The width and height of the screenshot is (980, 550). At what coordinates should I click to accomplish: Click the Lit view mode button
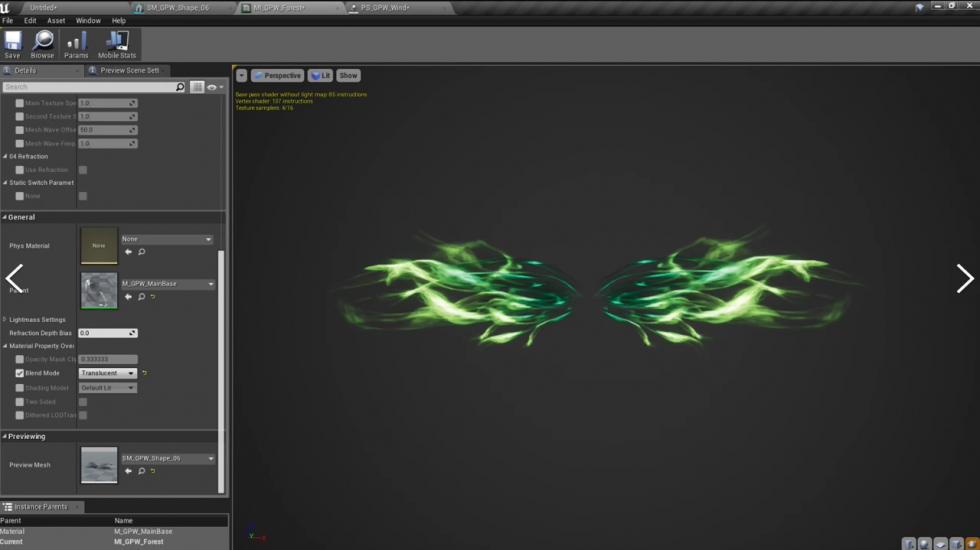coord(320,76)
